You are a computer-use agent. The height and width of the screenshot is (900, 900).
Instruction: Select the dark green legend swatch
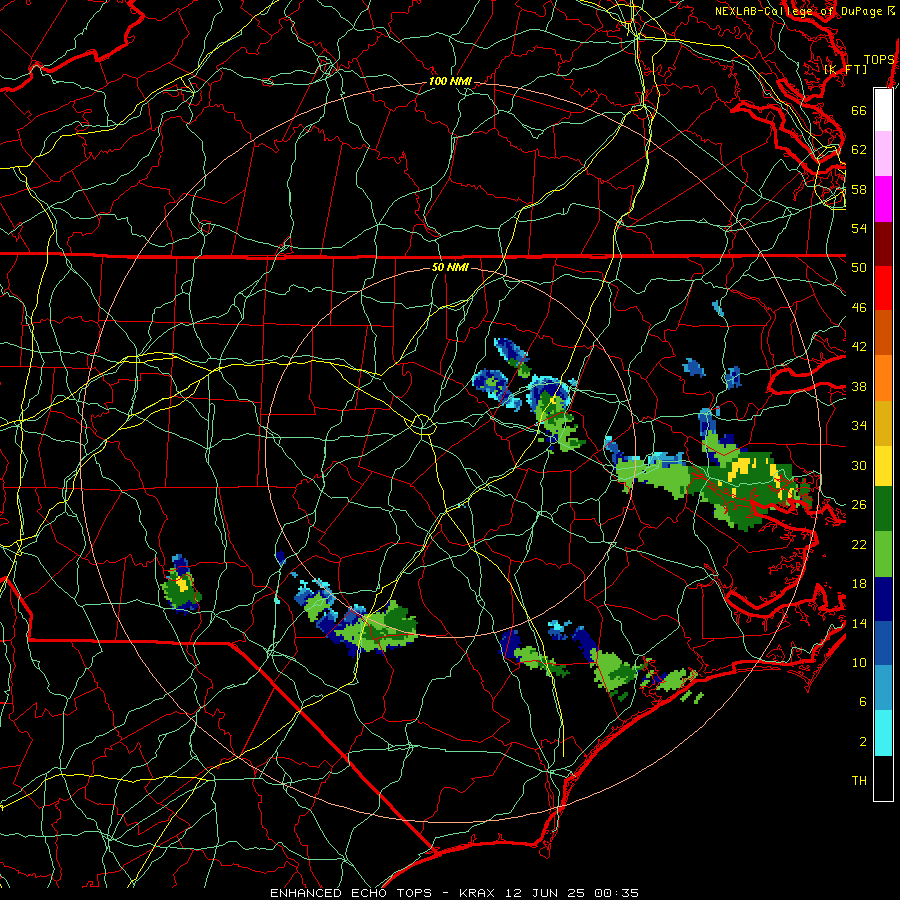pyautogui.click(x=883, y=509)
